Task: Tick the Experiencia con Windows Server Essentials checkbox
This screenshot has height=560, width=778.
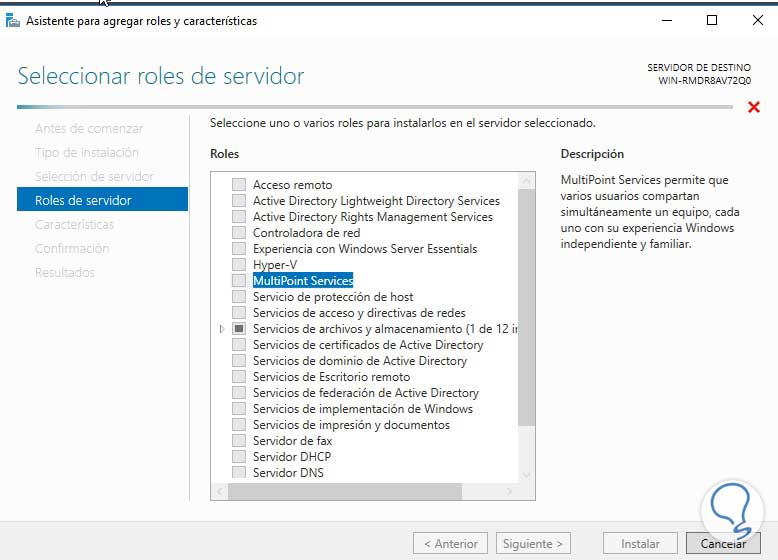Action: tap(239, 249)
